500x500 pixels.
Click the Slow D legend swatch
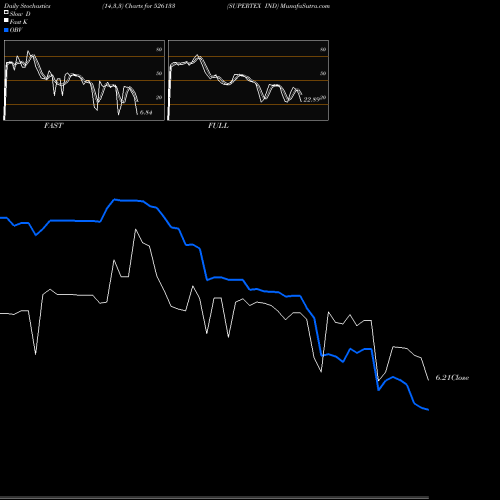click(6, 13)
